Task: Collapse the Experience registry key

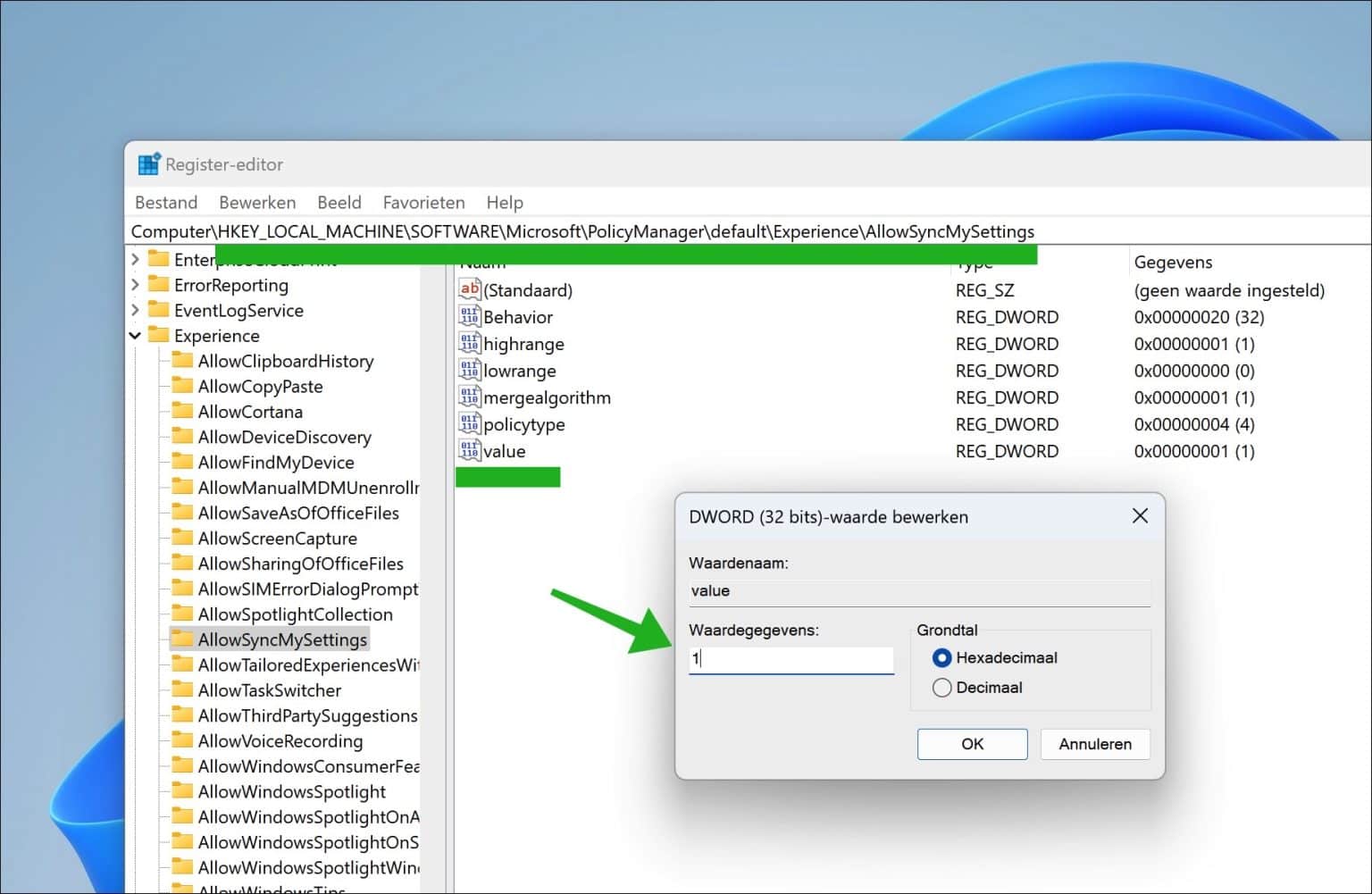Action: click(x=136, y=335)
